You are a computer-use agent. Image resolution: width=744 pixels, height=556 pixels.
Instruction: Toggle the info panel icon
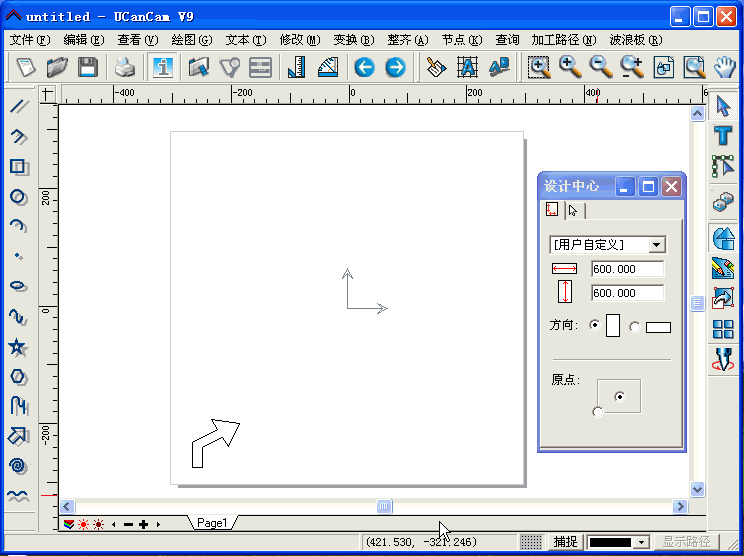[x=162, y=67]
